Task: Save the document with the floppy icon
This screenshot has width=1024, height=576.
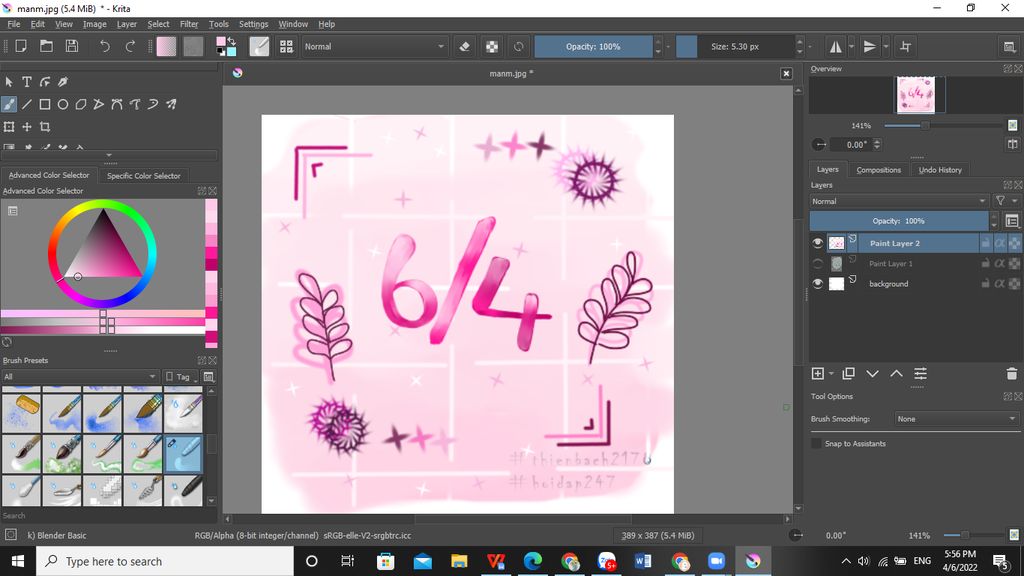Action: click(72, 46)
